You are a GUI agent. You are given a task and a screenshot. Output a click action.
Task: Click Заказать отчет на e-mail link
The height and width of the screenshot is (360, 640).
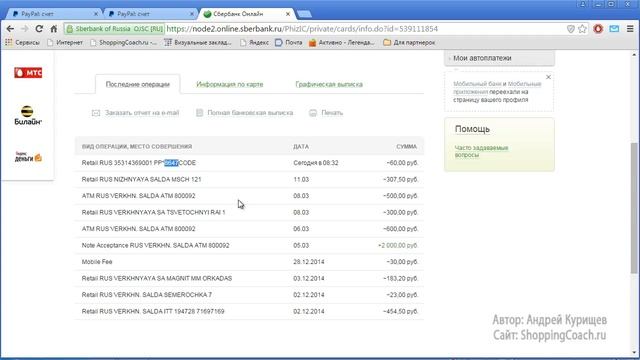point(142,113)
